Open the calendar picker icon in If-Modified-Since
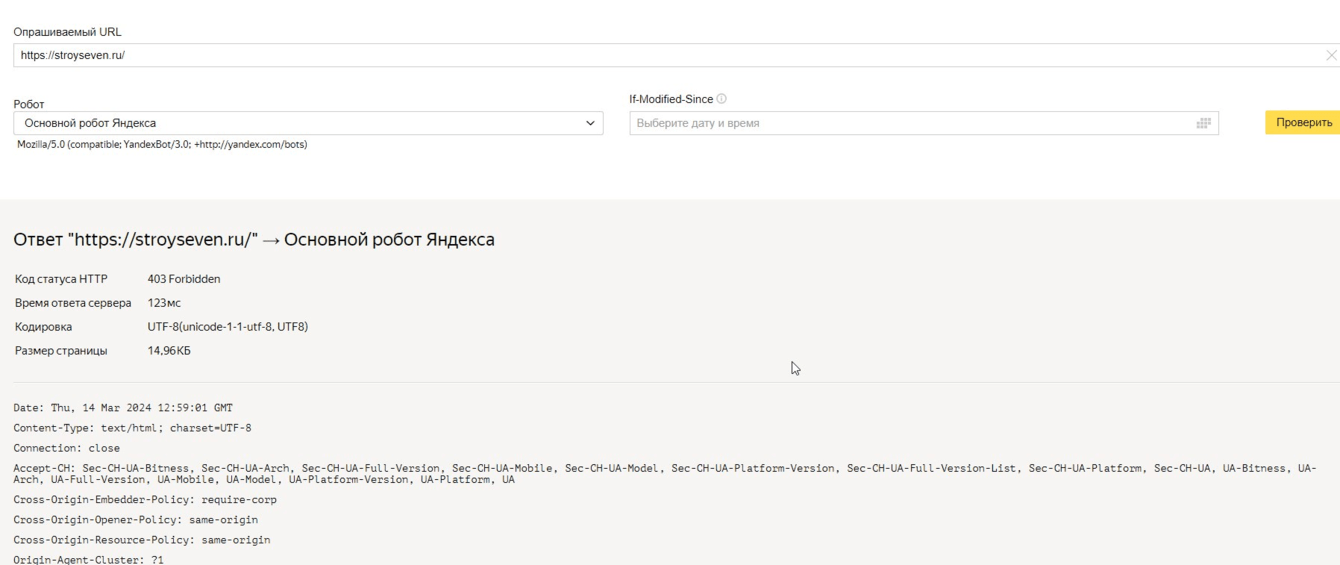Image resolution: width=1340 pixels, height=565 pixels. coord(1204,123)
